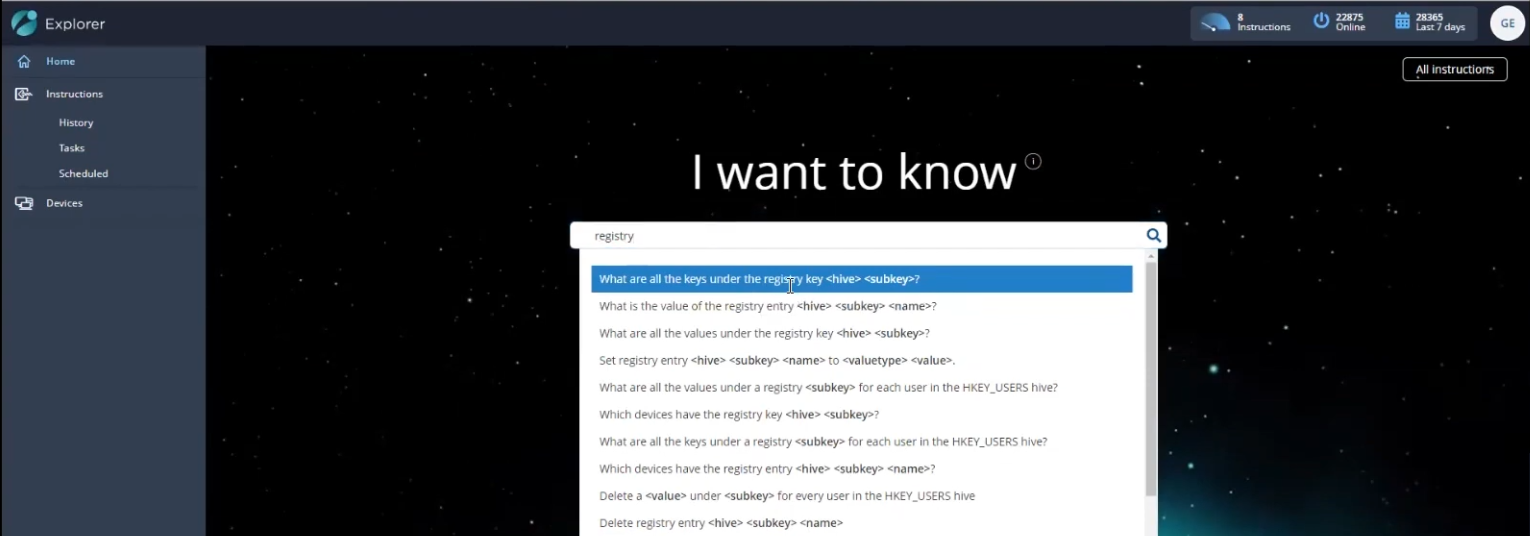The width and height of the screenshot is (1530, 536).
Task: Select 'What are all the keys under the registry key'
Action: pos(861,279)
